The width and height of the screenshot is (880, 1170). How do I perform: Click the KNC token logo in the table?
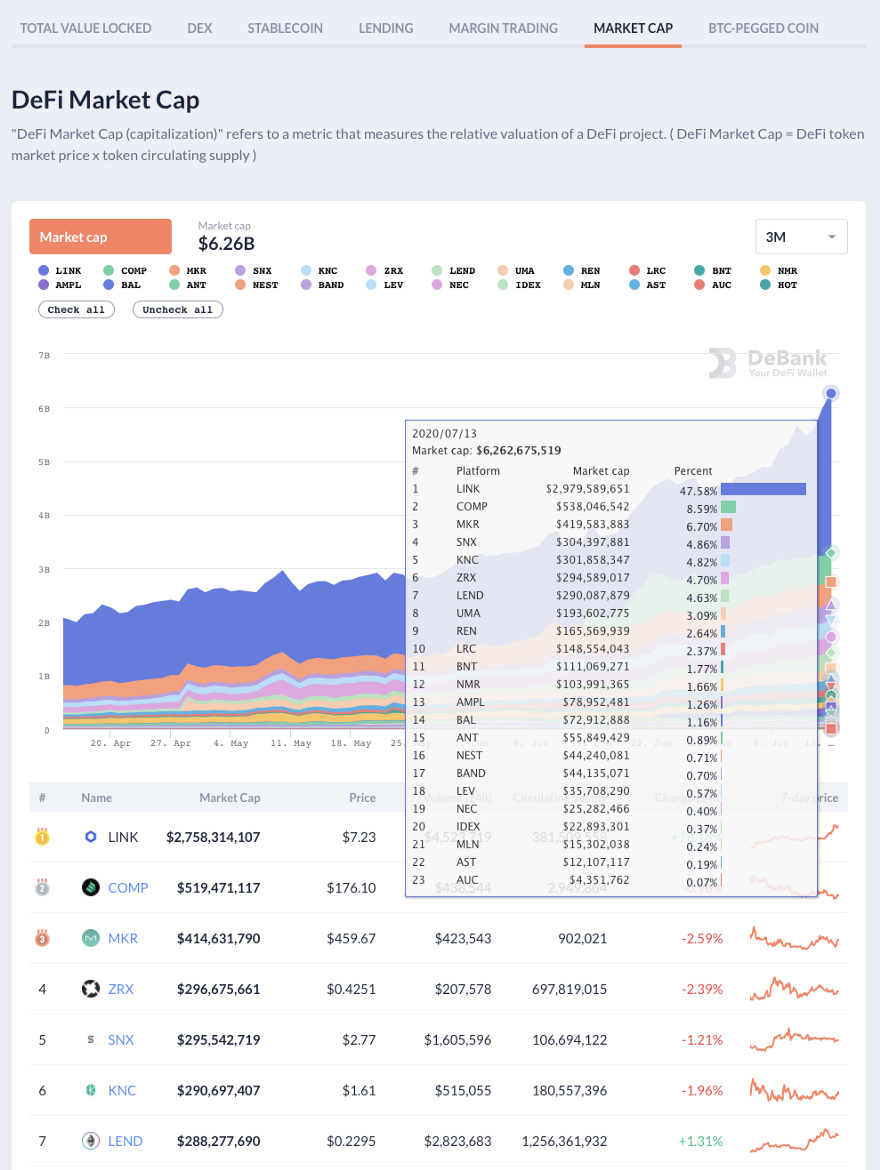point(90,1090)
